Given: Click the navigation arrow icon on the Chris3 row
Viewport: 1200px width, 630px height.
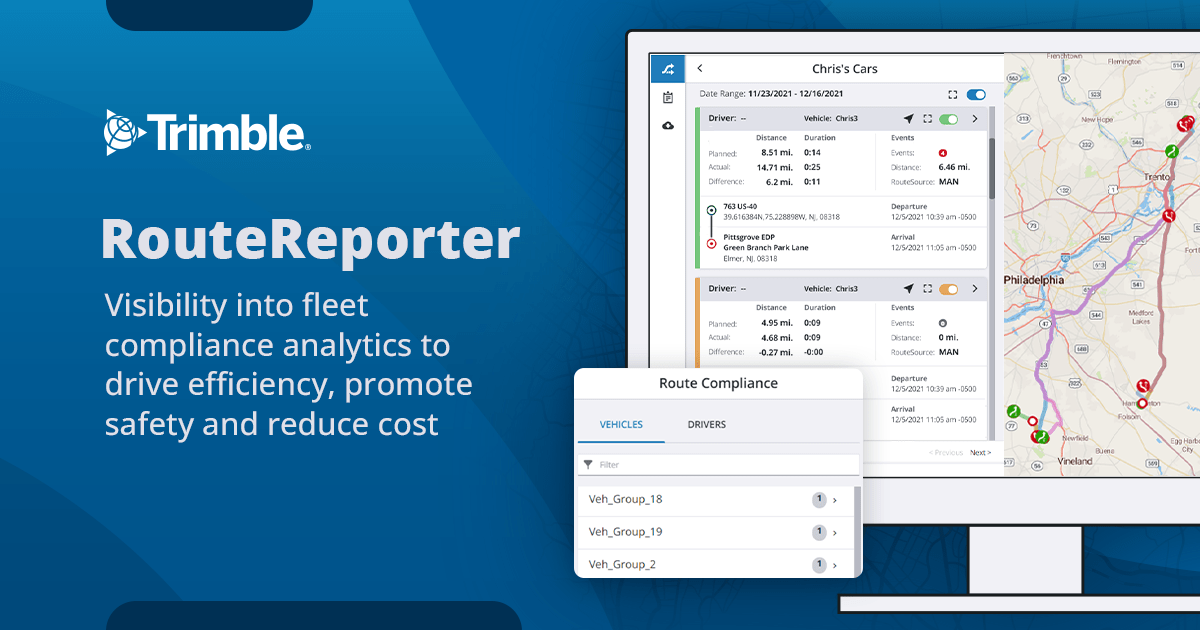Looking at the screenshot, I should (910, 118).
